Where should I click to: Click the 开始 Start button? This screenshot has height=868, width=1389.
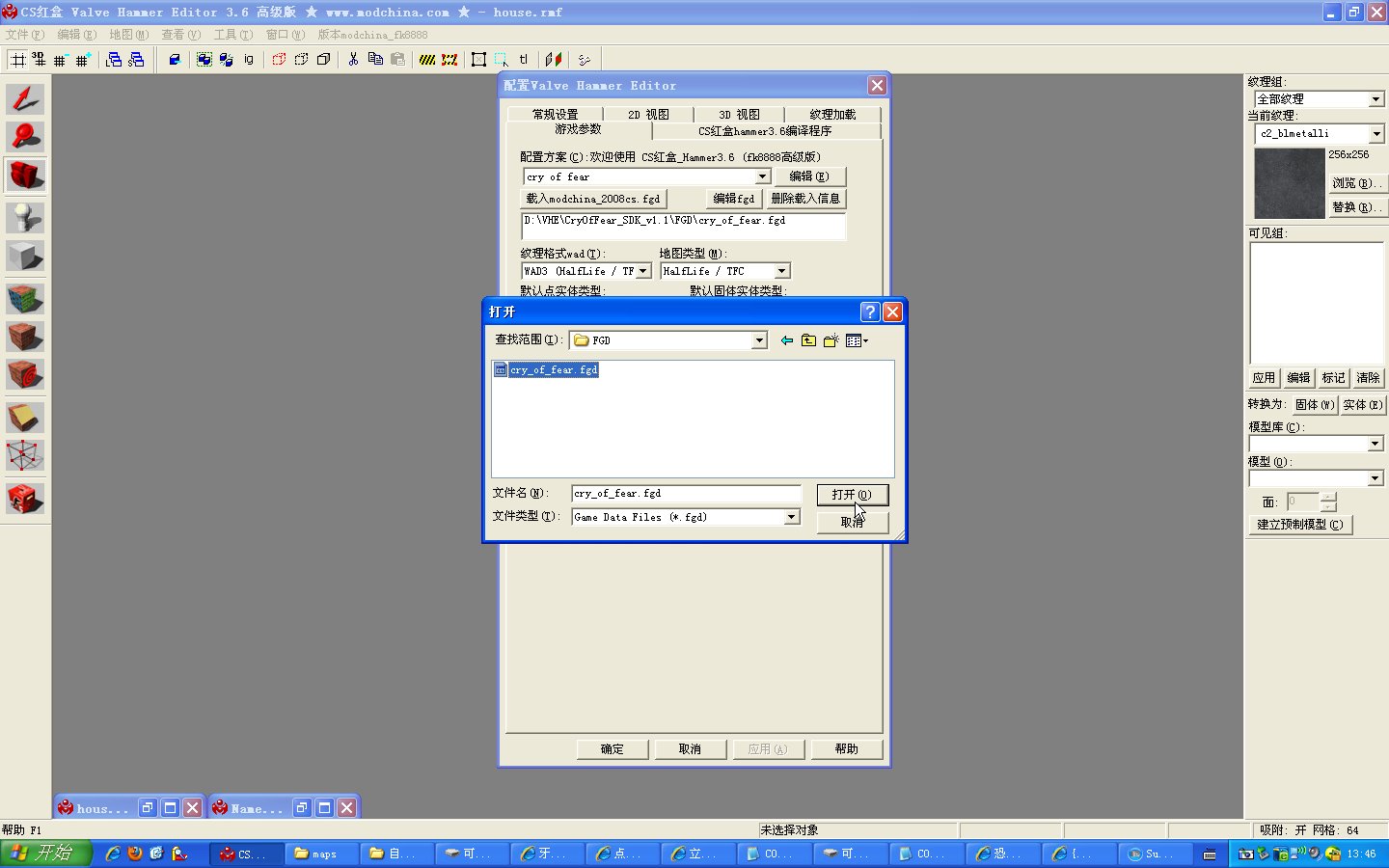[x=45, y=854]
